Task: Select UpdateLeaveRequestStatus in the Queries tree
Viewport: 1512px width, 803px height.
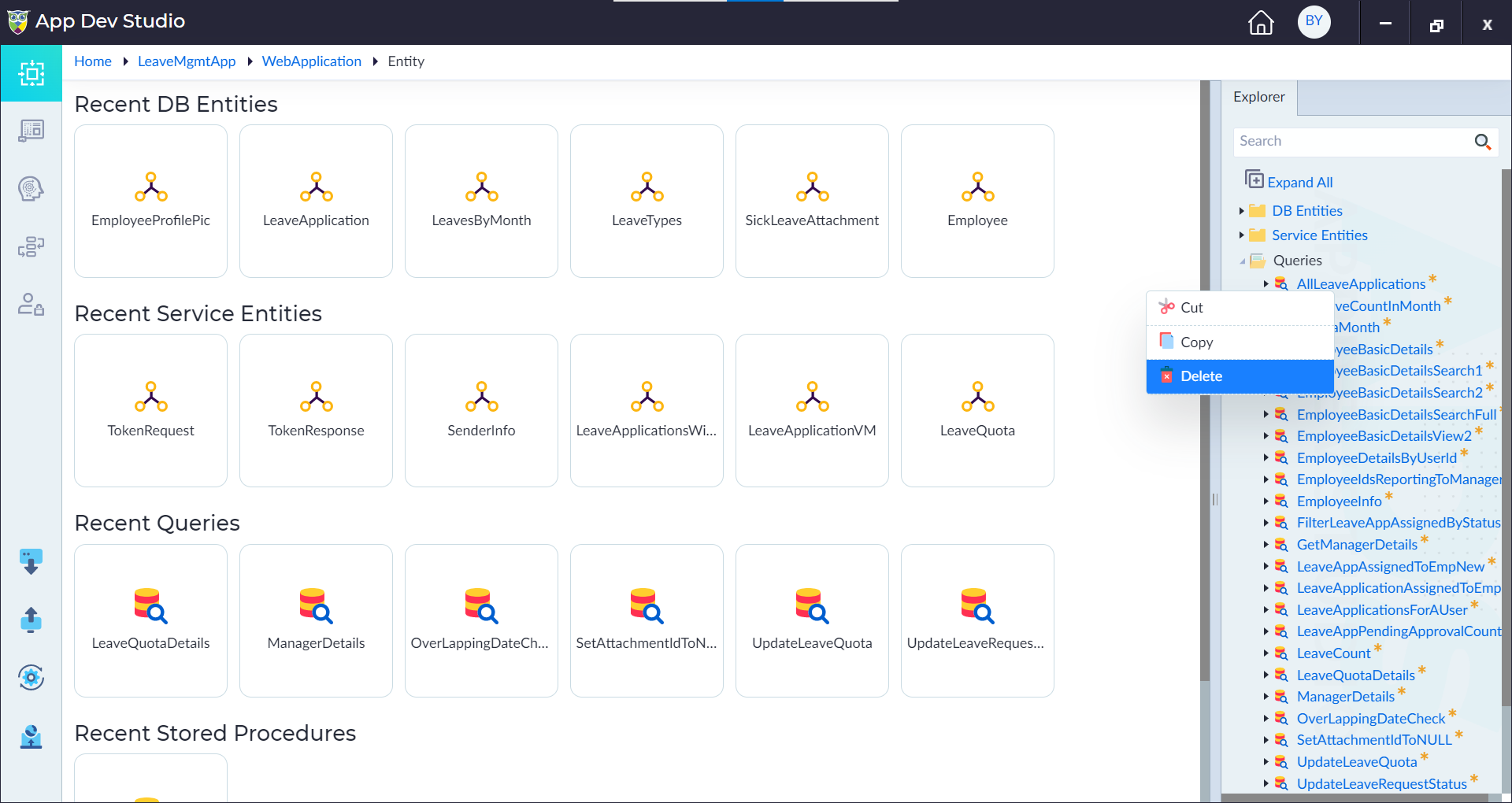Action: 1381,784
